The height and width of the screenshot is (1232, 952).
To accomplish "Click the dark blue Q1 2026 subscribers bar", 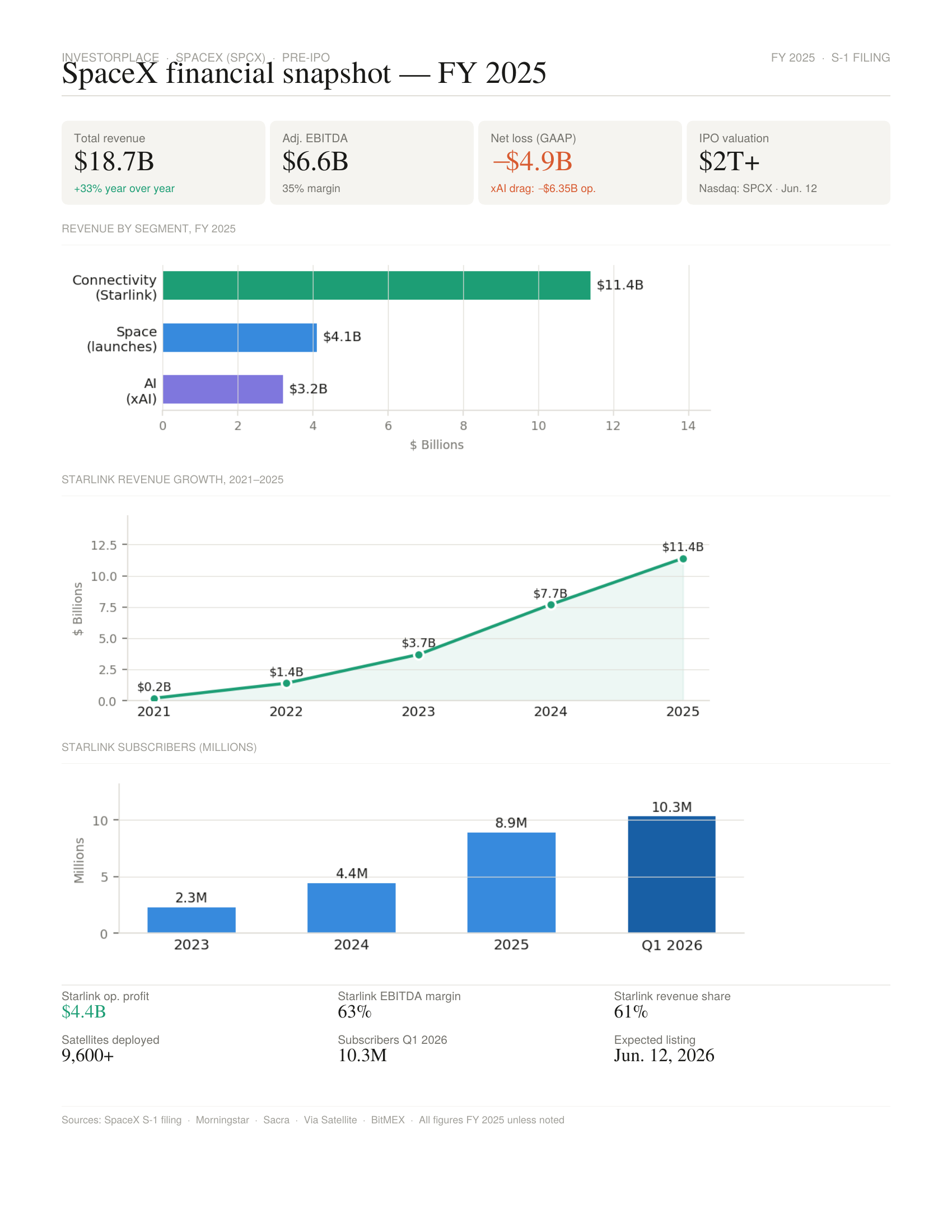I will click(671, 874).
